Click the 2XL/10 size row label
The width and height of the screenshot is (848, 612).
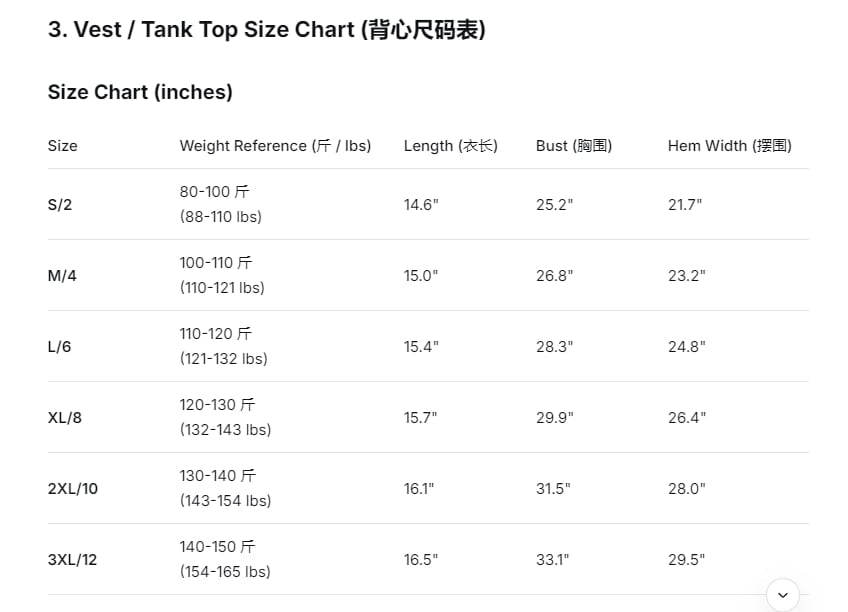(73, 489)
